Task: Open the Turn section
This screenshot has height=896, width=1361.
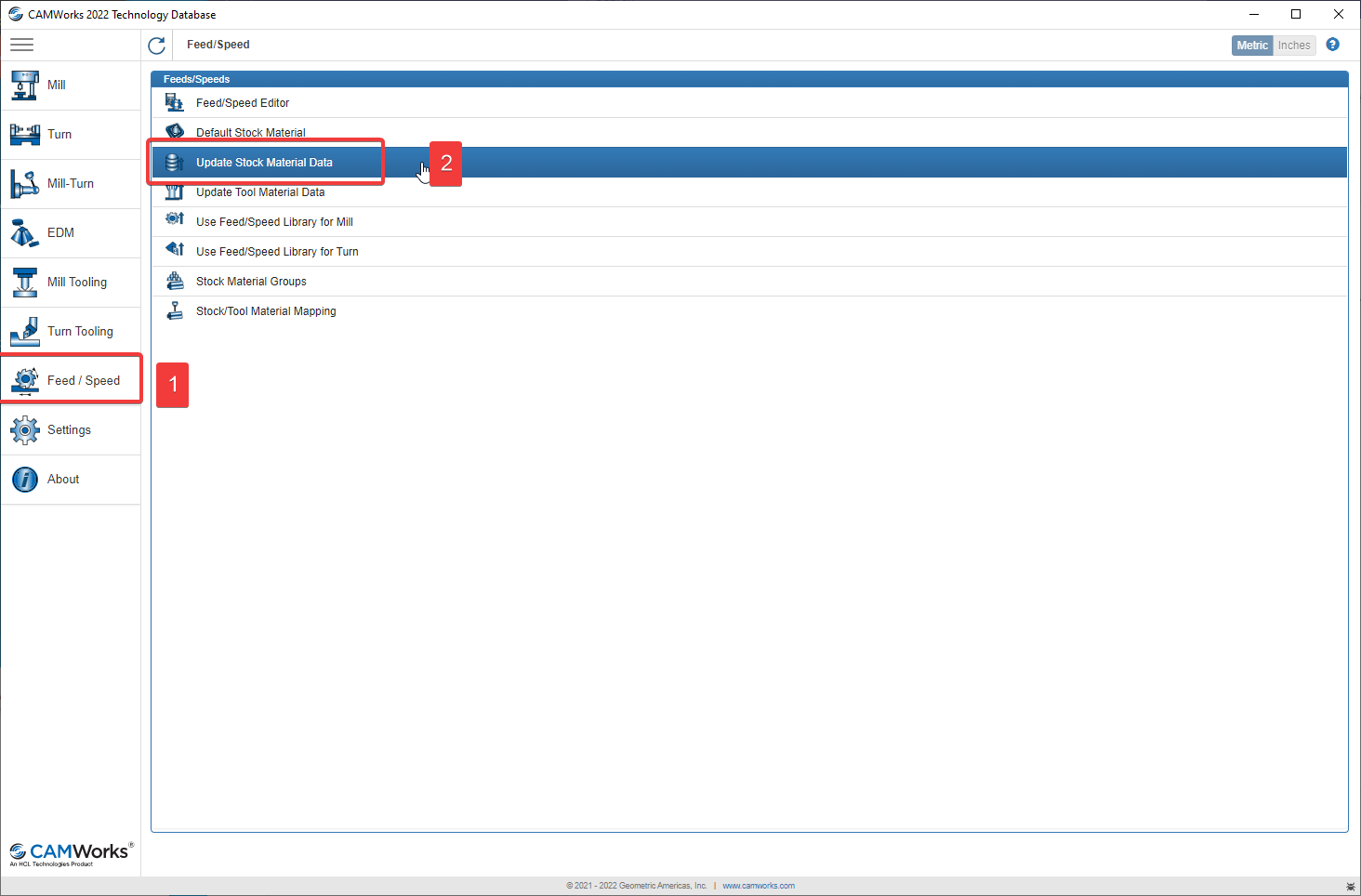Action: coord(71,135)
